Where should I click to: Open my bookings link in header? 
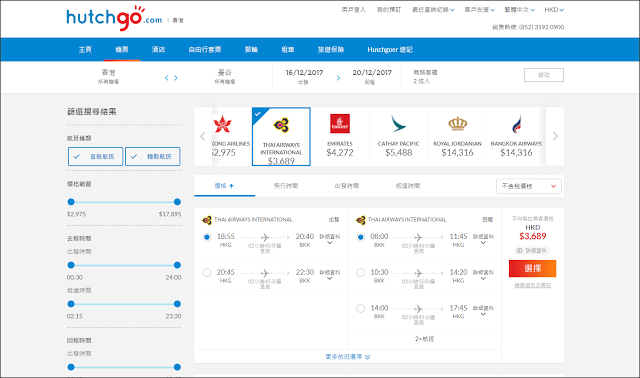tap(389, 9)
